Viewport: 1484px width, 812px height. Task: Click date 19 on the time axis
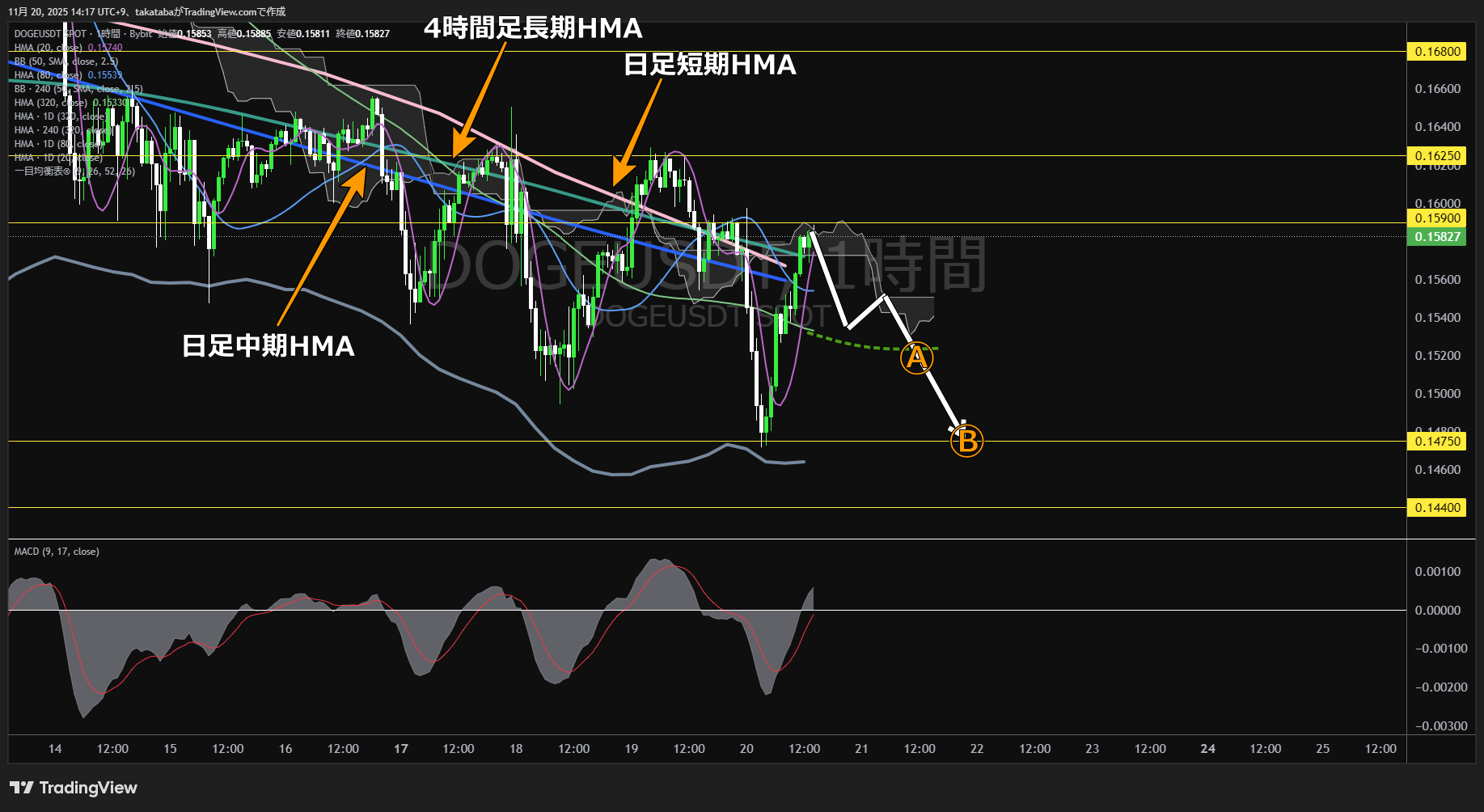(x=632, y=749)
